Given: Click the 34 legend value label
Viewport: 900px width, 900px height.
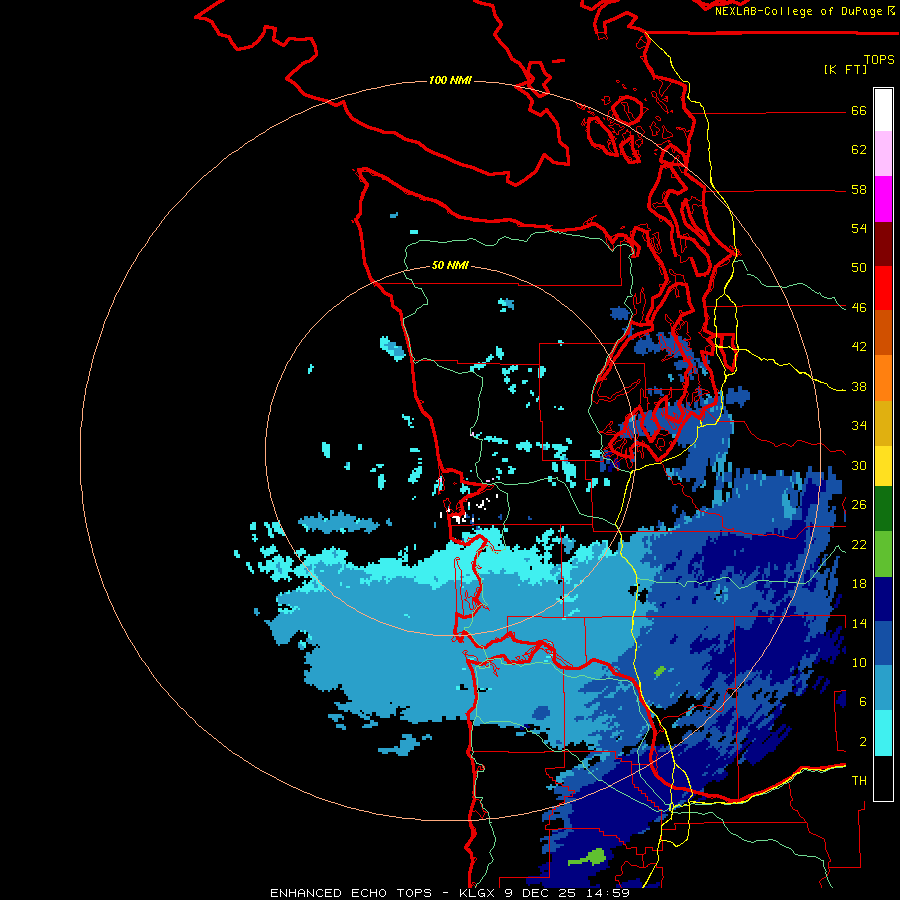Looking at the screenshot, I should click(859, 426).
